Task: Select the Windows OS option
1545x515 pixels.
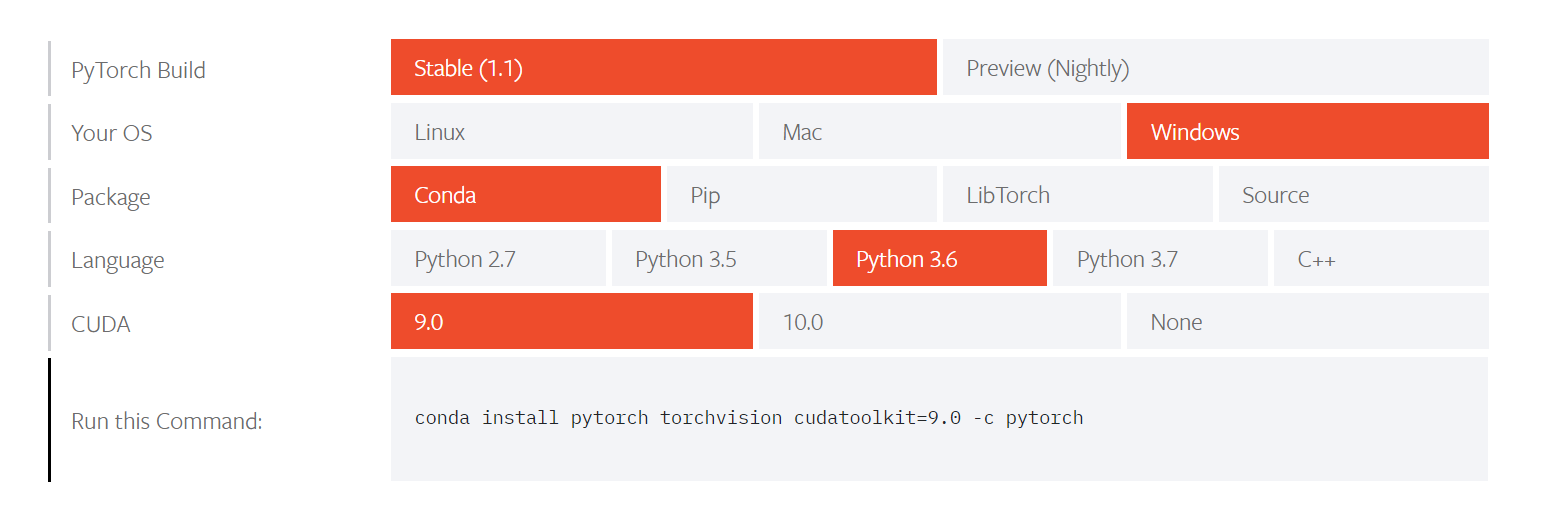Action: click(1307, 131)
